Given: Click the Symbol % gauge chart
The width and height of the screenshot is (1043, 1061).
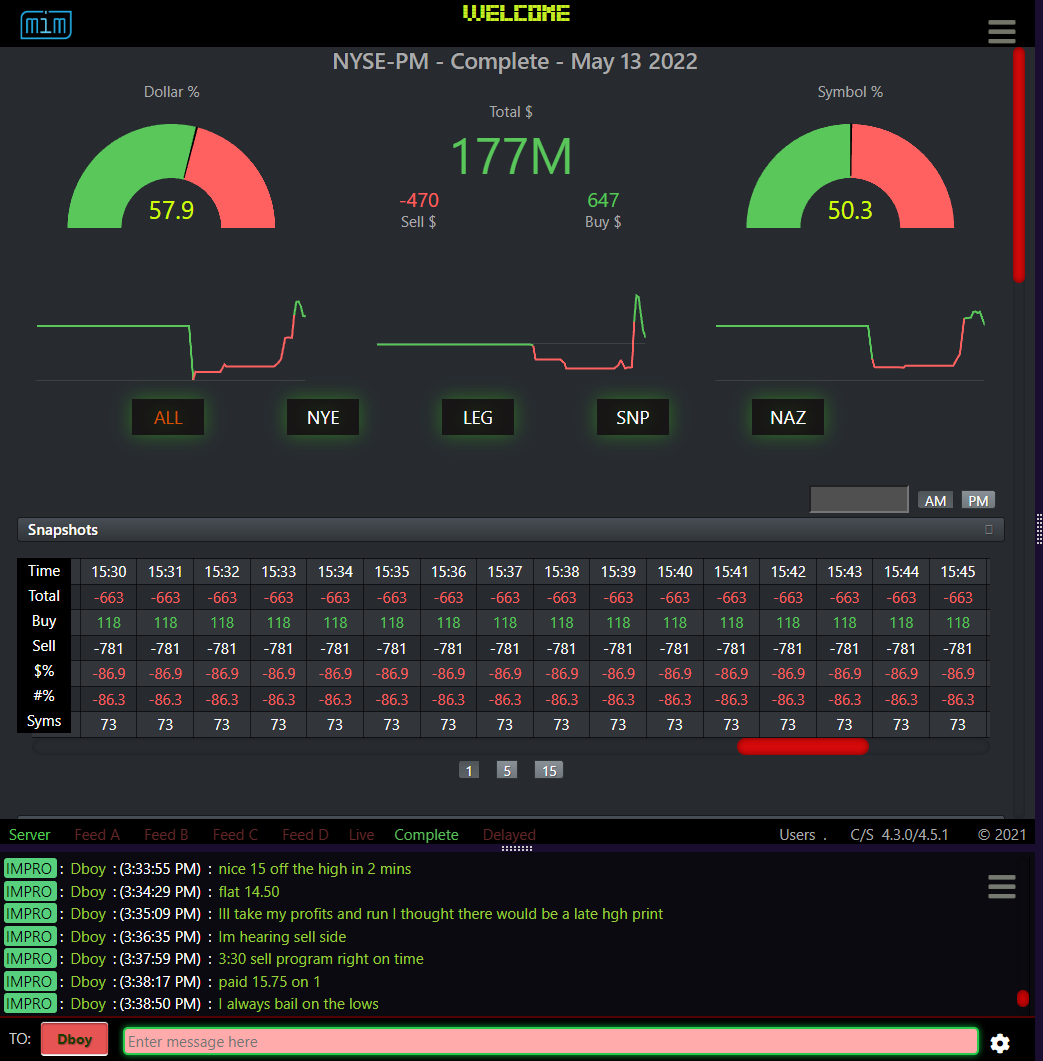Looking at the screenshot, I should click(850, 177).
